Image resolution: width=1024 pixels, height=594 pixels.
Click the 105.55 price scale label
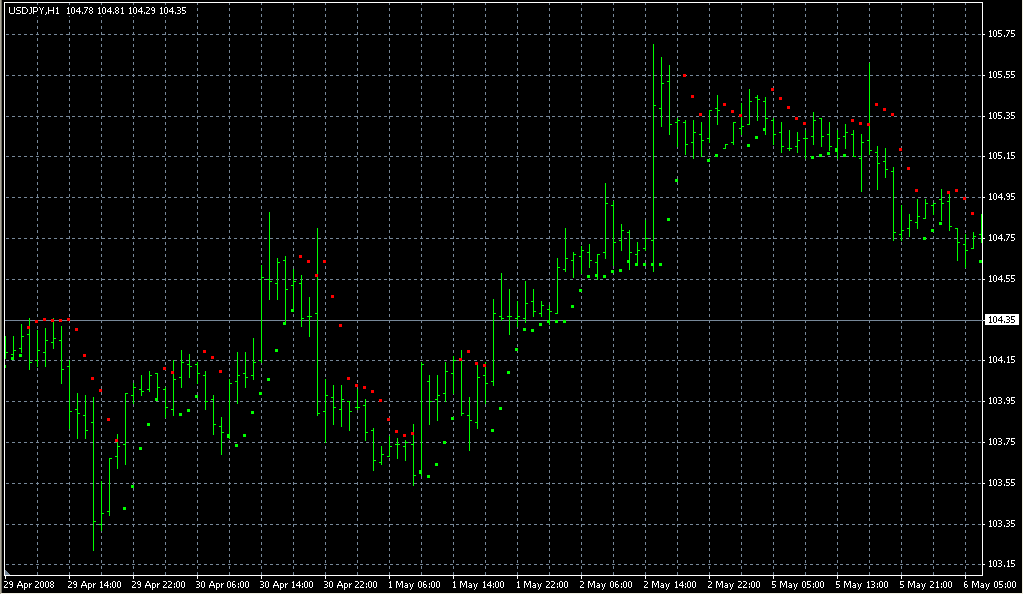pyautogui.click(x=1001, y=75)
